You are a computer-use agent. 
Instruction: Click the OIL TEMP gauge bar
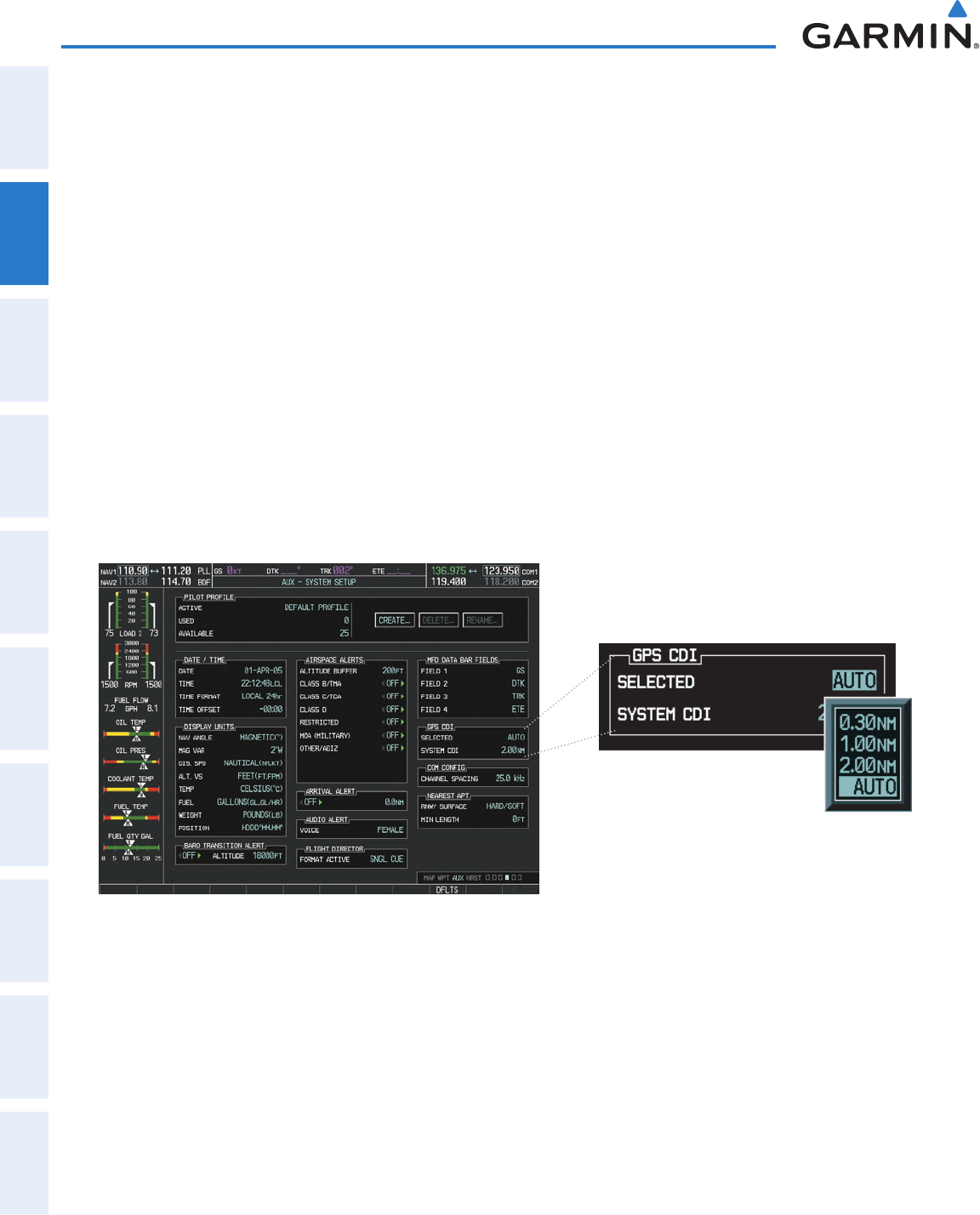(131, 733)
